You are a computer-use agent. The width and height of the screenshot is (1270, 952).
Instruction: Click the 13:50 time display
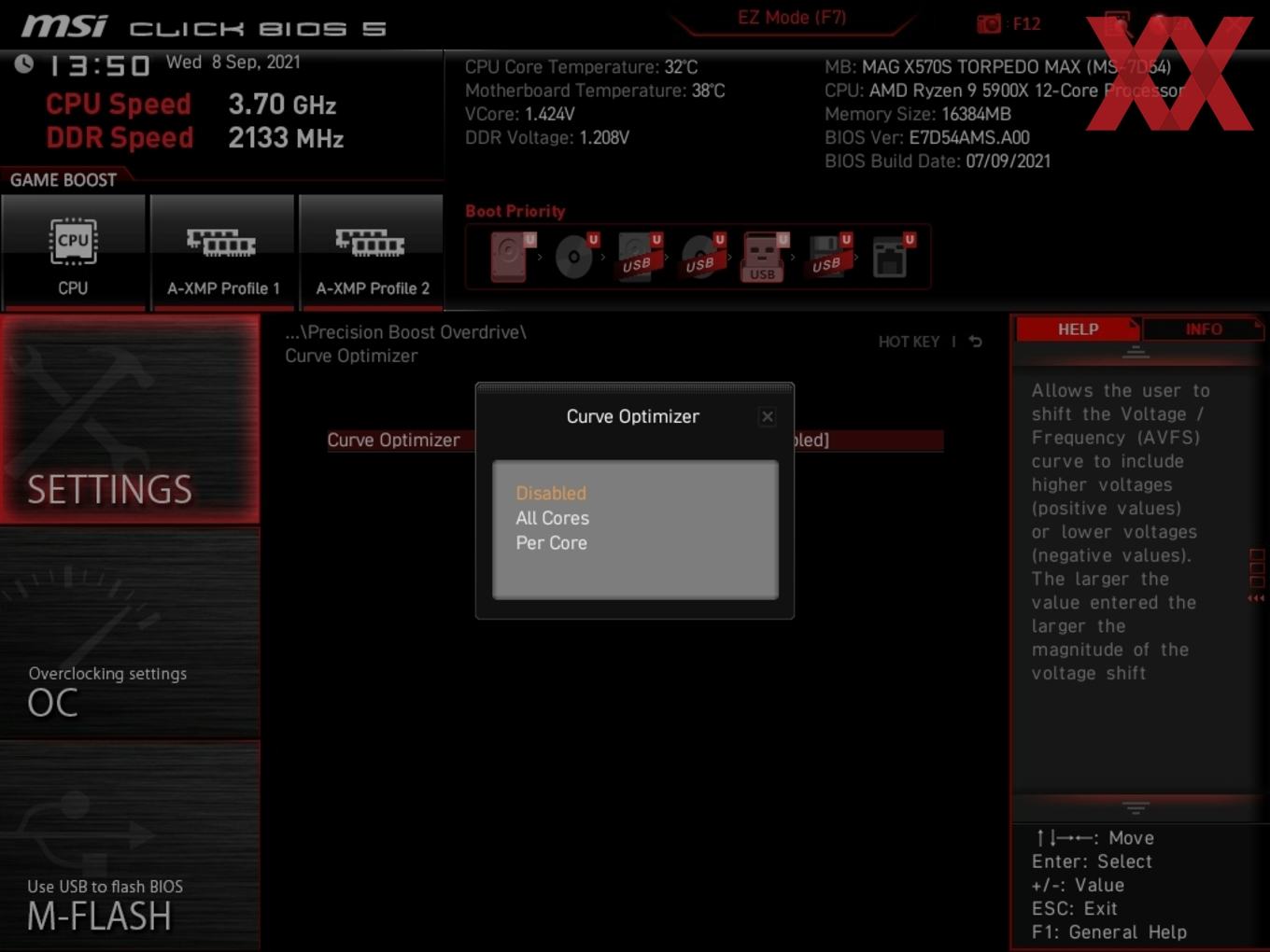pos(99,66)
